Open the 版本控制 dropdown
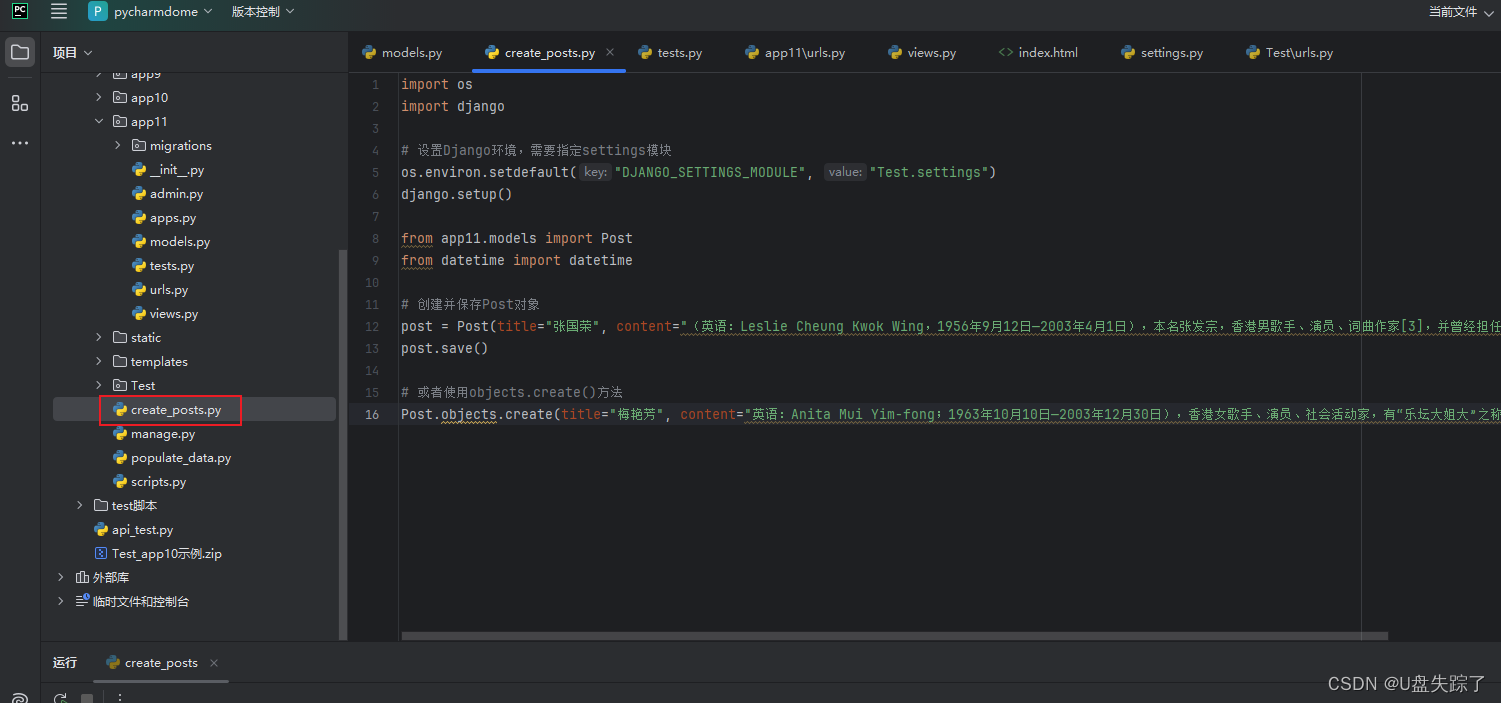 263,11
